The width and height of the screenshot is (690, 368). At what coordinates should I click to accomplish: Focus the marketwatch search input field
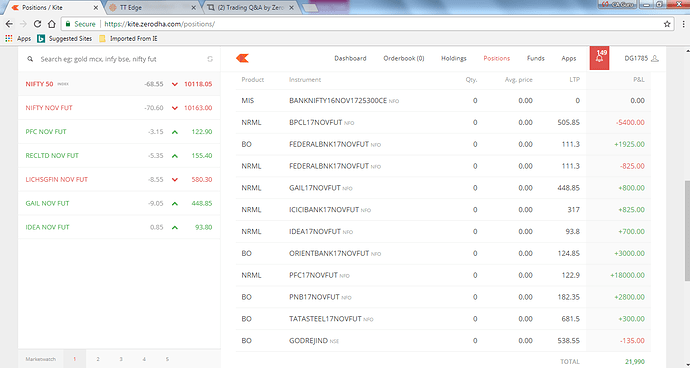(x=119, y=59)
